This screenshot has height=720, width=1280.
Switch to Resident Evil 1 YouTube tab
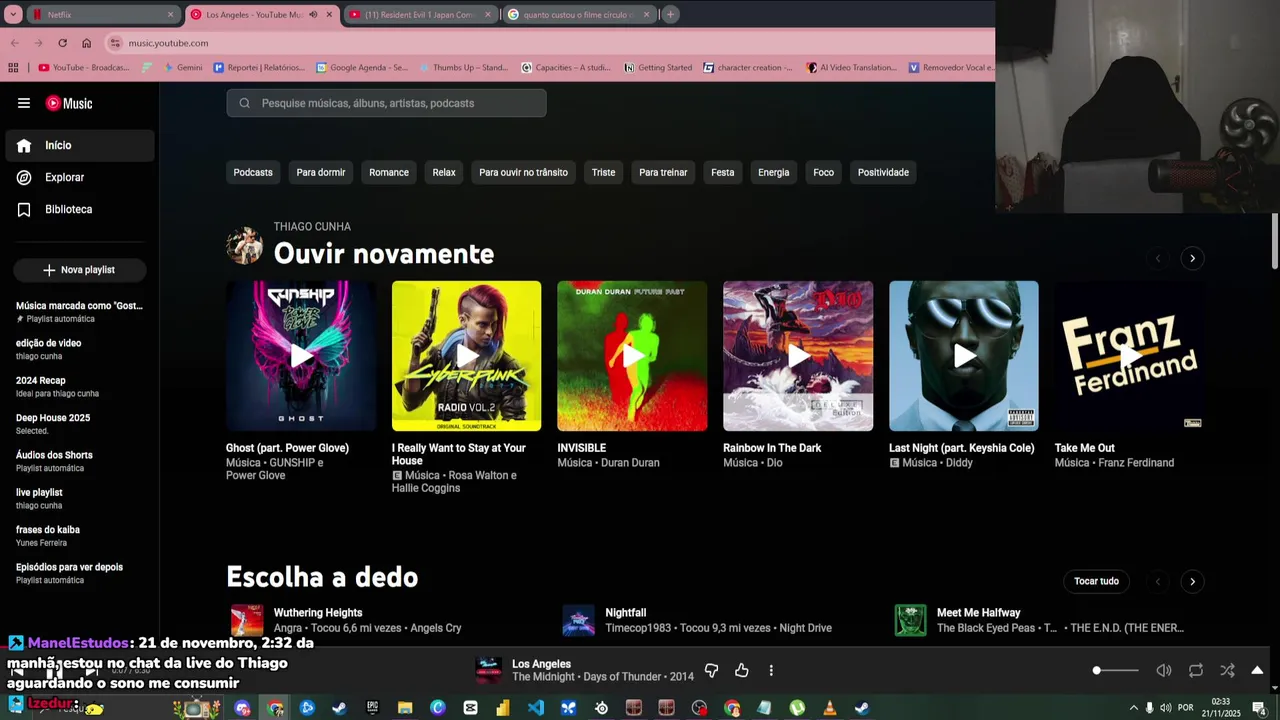pos(419,15)
